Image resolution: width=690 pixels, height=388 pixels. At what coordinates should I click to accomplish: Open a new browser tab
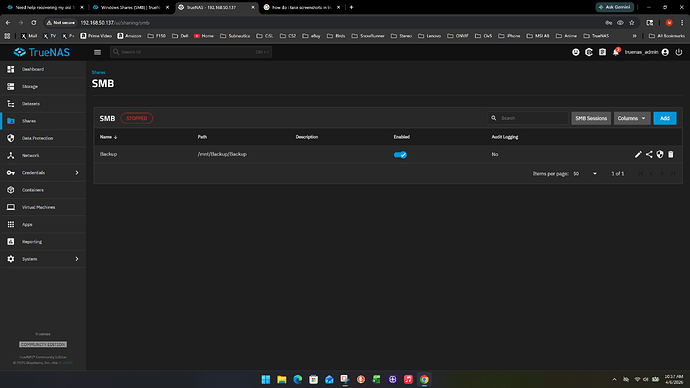tap(351, 7)
